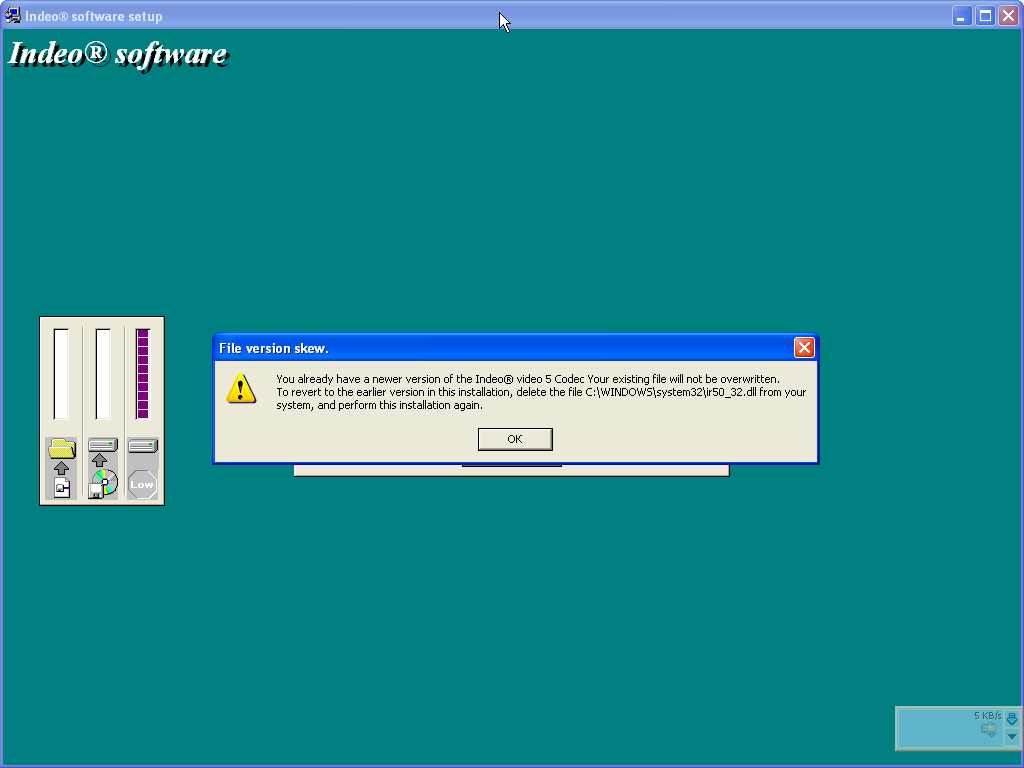The image size is (1024, 768).
Task: Expand the speed widget dropdown triangle
Action: pos(1012,737)
